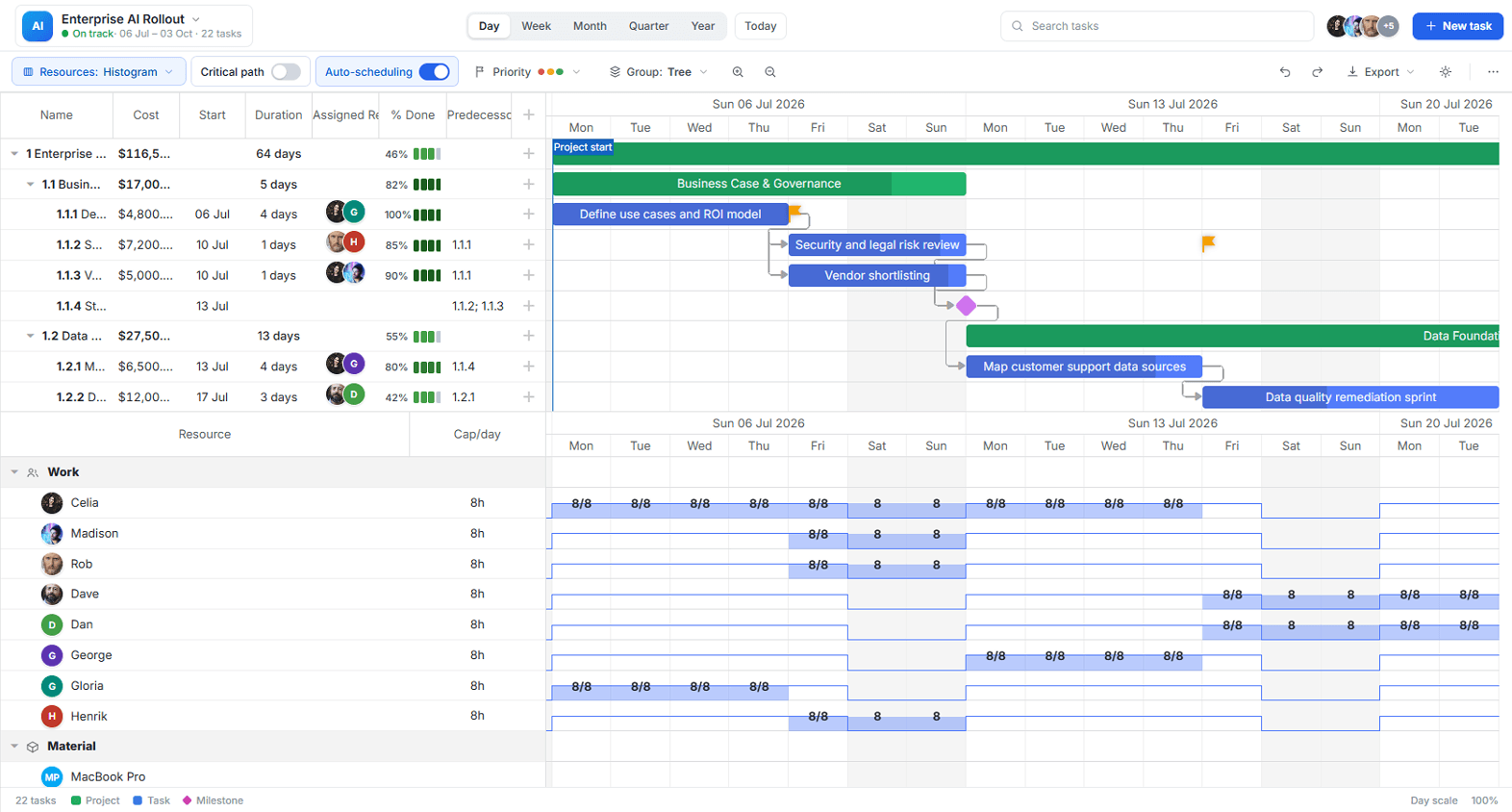Sort by Cost column header
This screenshot has height=812, width=1512.
[x=146, y=114]
